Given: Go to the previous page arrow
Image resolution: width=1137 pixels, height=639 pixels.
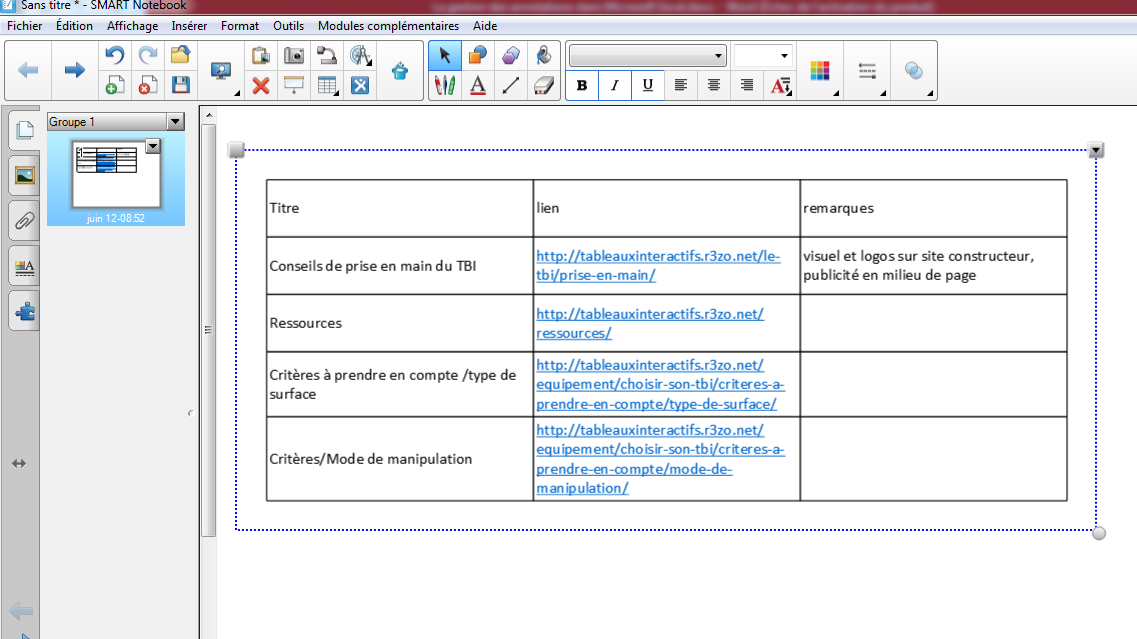Looking at the screenshot, I should coord(28,70).
